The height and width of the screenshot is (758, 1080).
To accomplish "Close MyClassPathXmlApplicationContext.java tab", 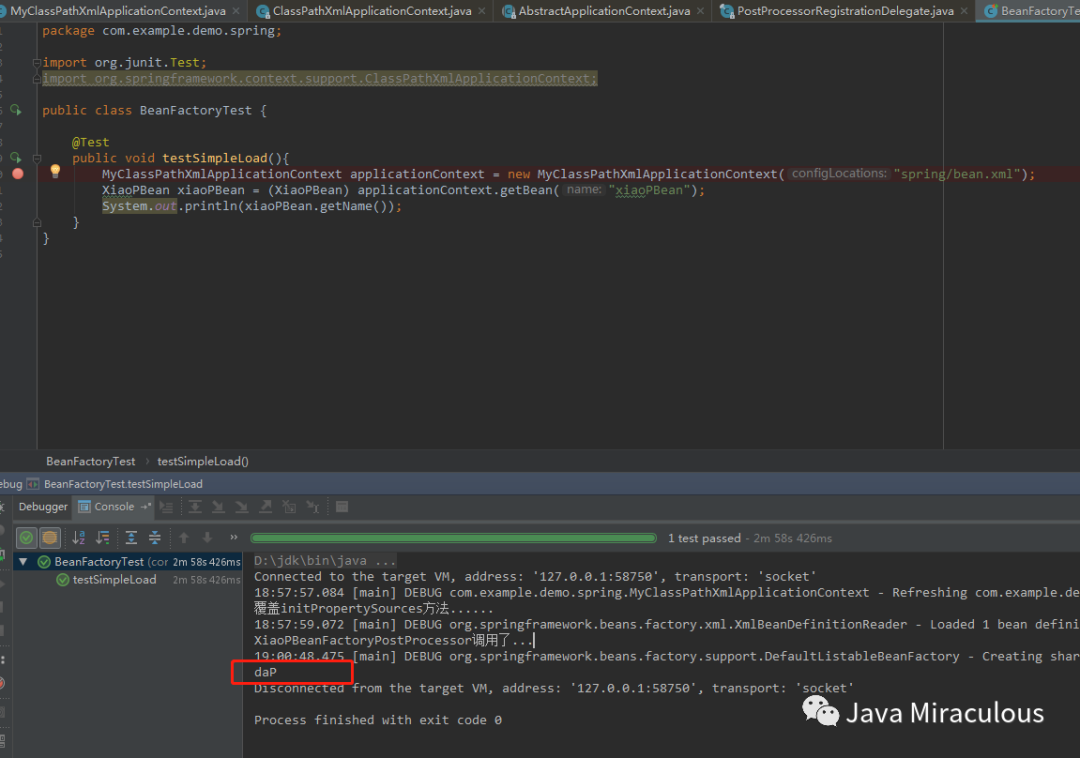I will click(x=236, y=11).
